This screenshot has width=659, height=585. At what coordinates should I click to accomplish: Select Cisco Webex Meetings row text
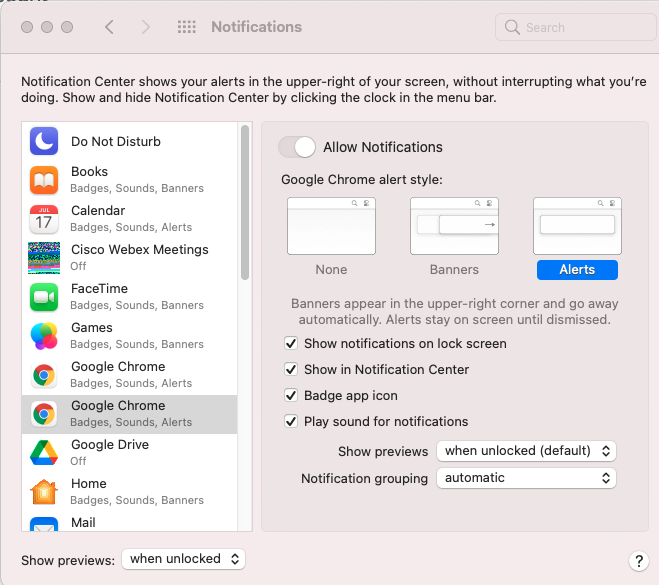click(140, 258)
